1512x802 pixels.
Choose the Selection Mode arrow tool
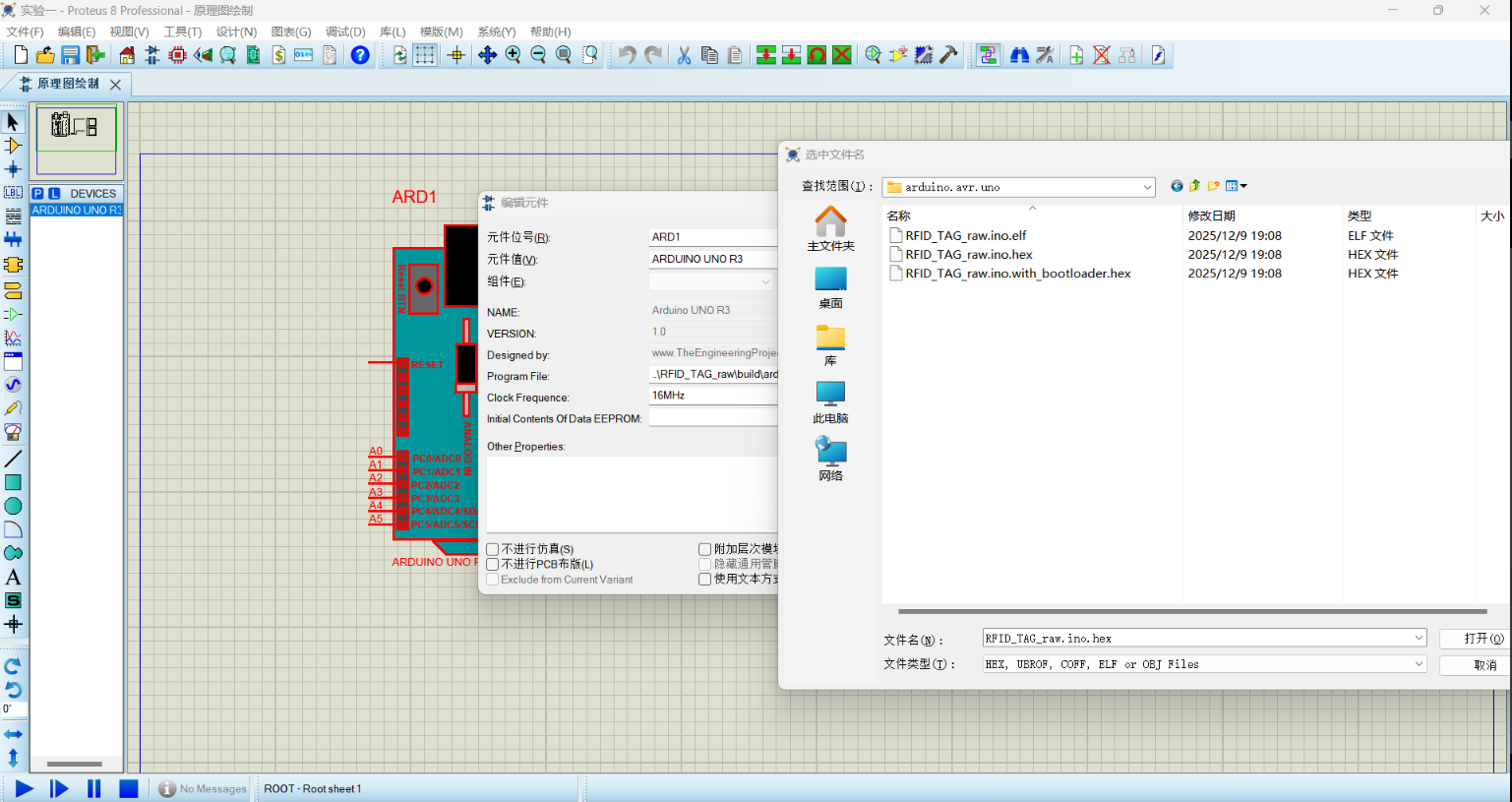(13, 121)
